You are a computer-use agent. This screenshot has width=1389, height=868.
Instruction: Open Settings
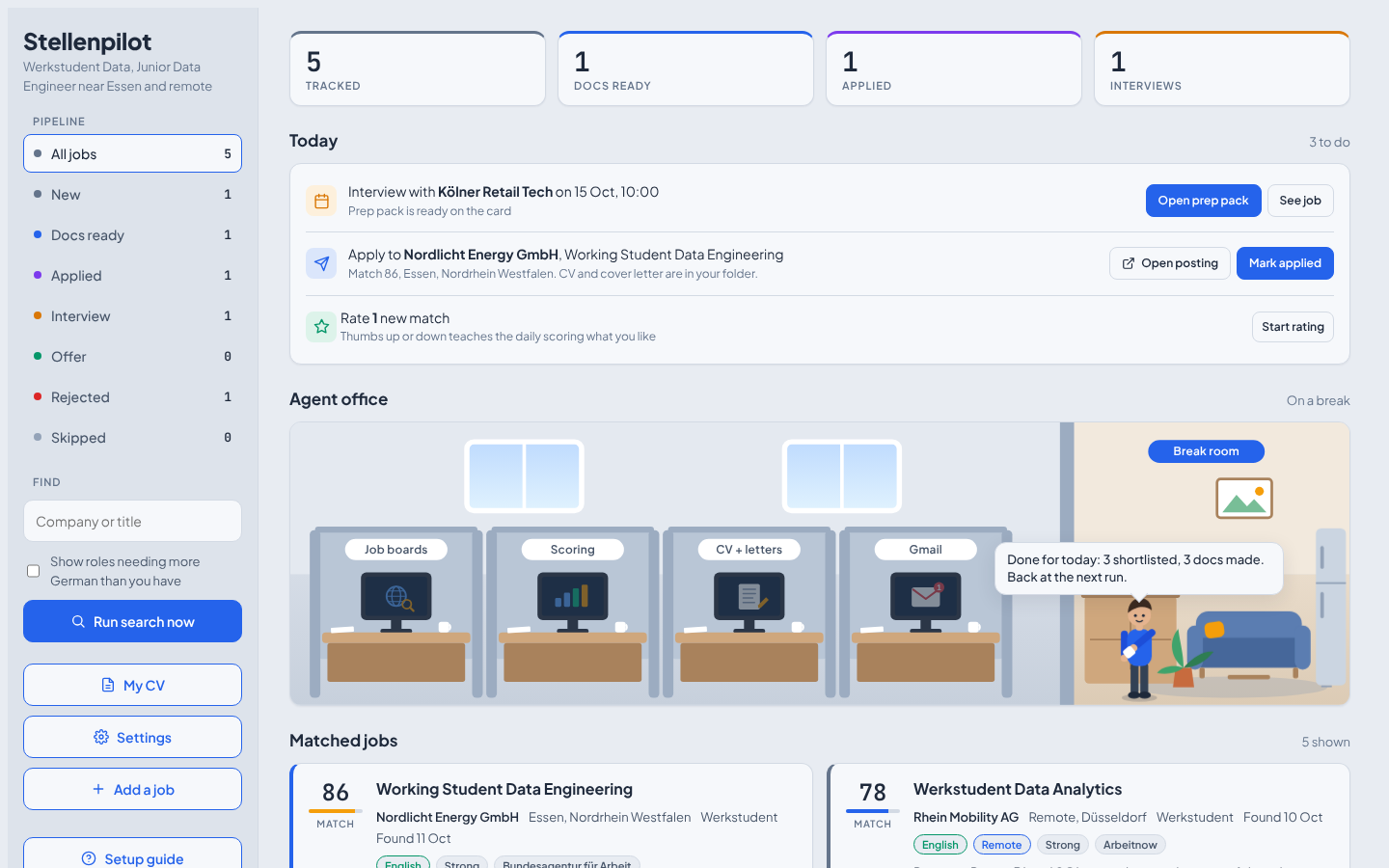click(132, 737)
